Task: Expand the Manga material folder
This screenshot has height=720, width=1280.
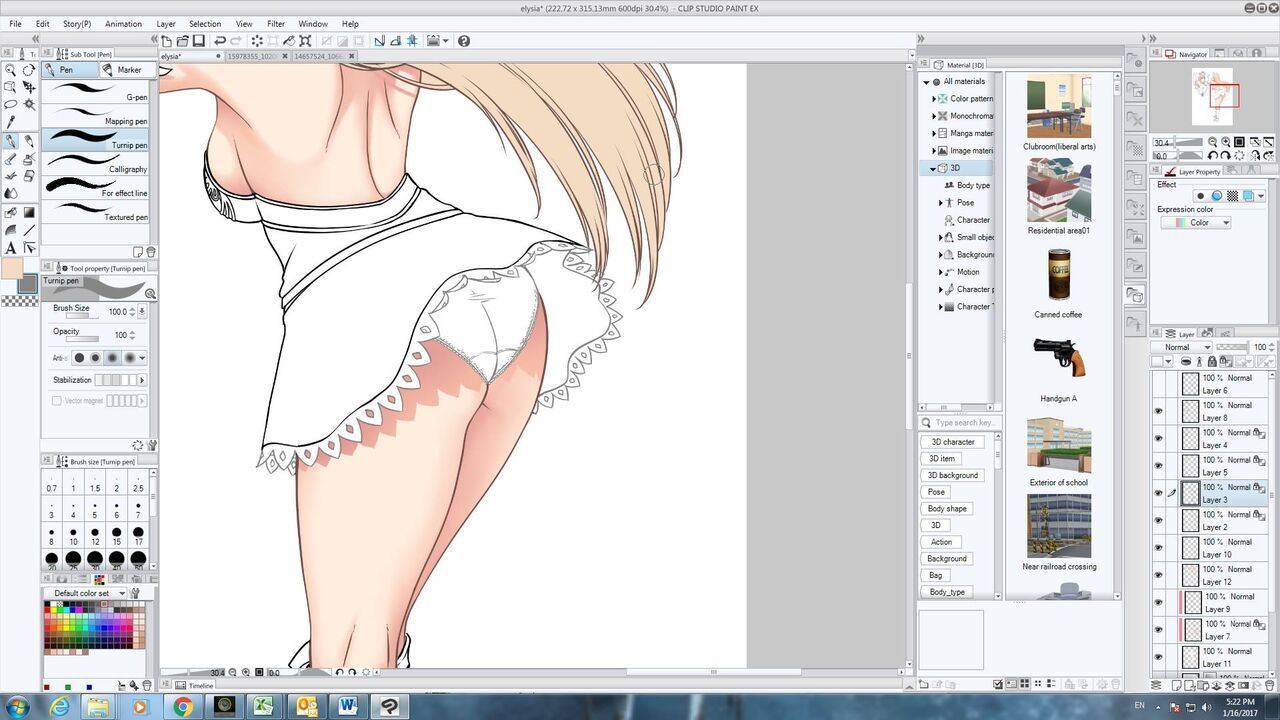Action: pyautogui.click(x=934, y=133)
